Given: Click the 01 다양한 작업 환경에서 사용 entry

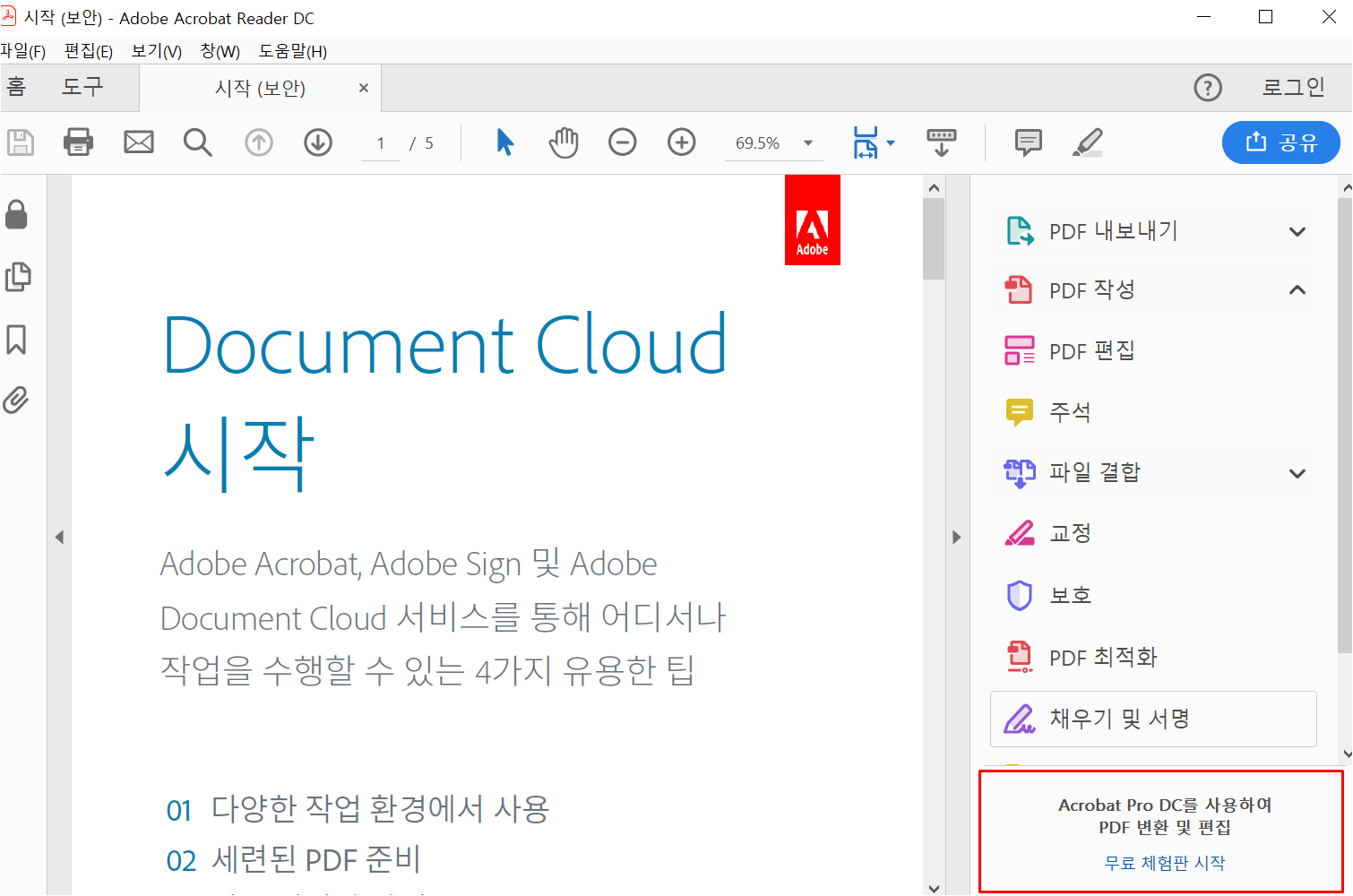Looking at the screenshot, I should 358,810.
